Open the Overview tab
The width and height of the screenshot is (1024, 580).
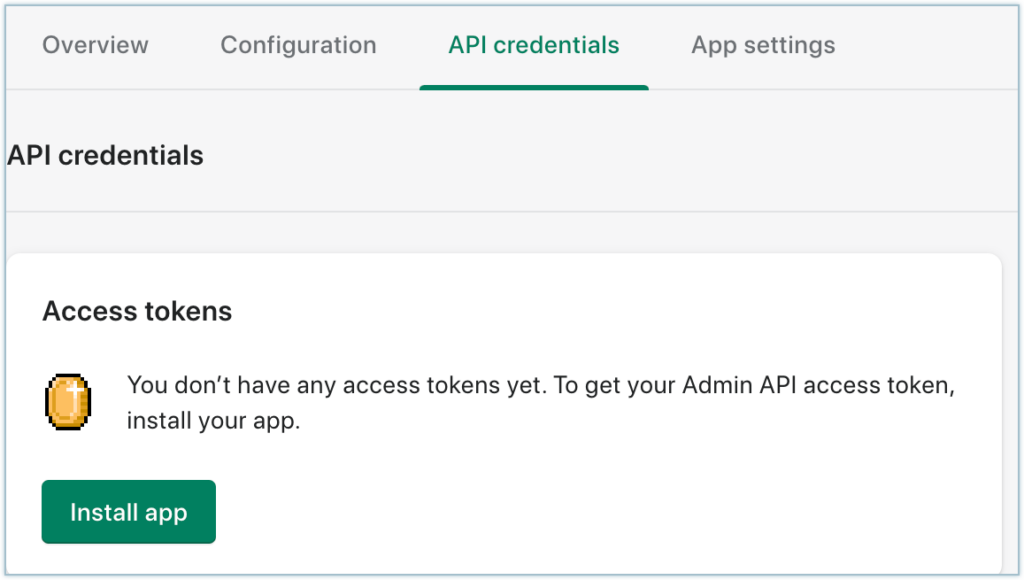pyautogui.click(x=95, y=45)
